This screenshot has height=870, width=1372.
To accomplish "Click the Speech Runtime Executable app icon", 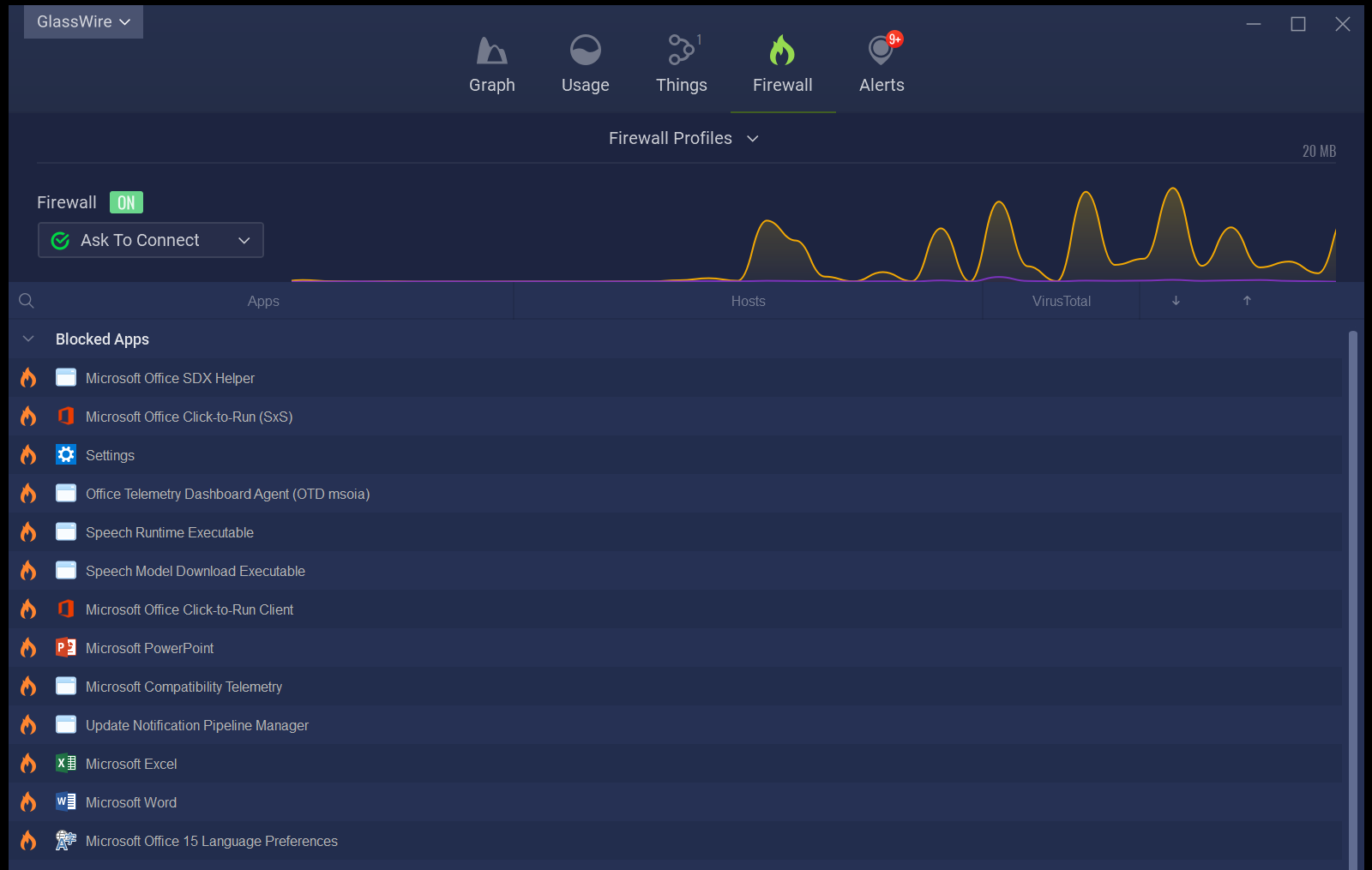I will [66, 531].
